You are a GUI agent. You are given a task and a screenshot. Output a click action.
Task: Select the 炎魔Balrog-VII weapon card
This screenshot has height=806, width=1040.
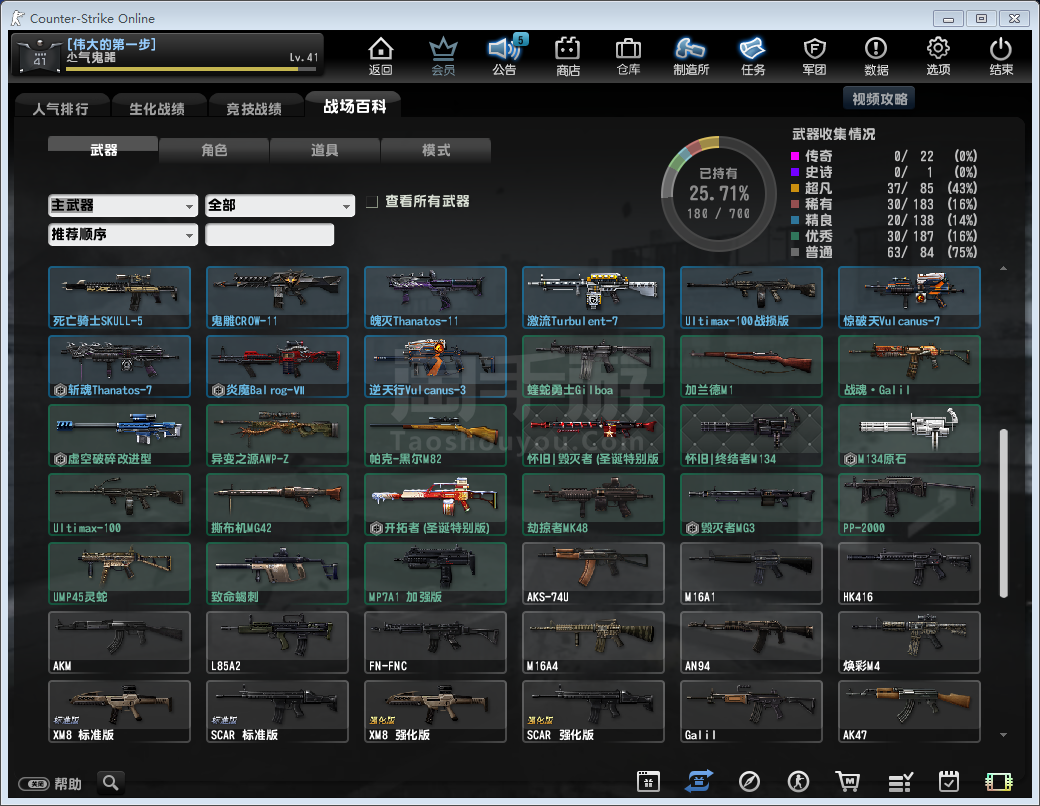pos(277,366)
